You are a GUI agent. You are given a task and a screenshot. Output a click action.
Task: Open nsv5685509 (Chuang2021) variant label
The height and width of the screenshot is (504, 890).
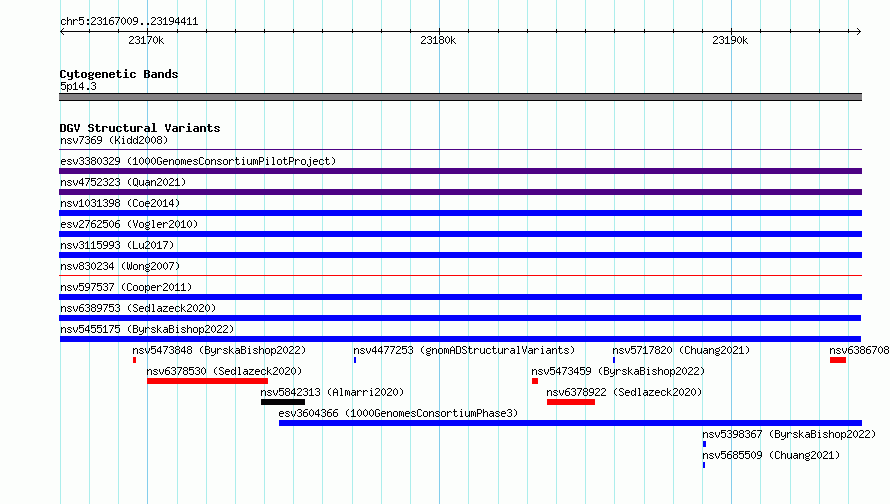click(x=771, y=455)
